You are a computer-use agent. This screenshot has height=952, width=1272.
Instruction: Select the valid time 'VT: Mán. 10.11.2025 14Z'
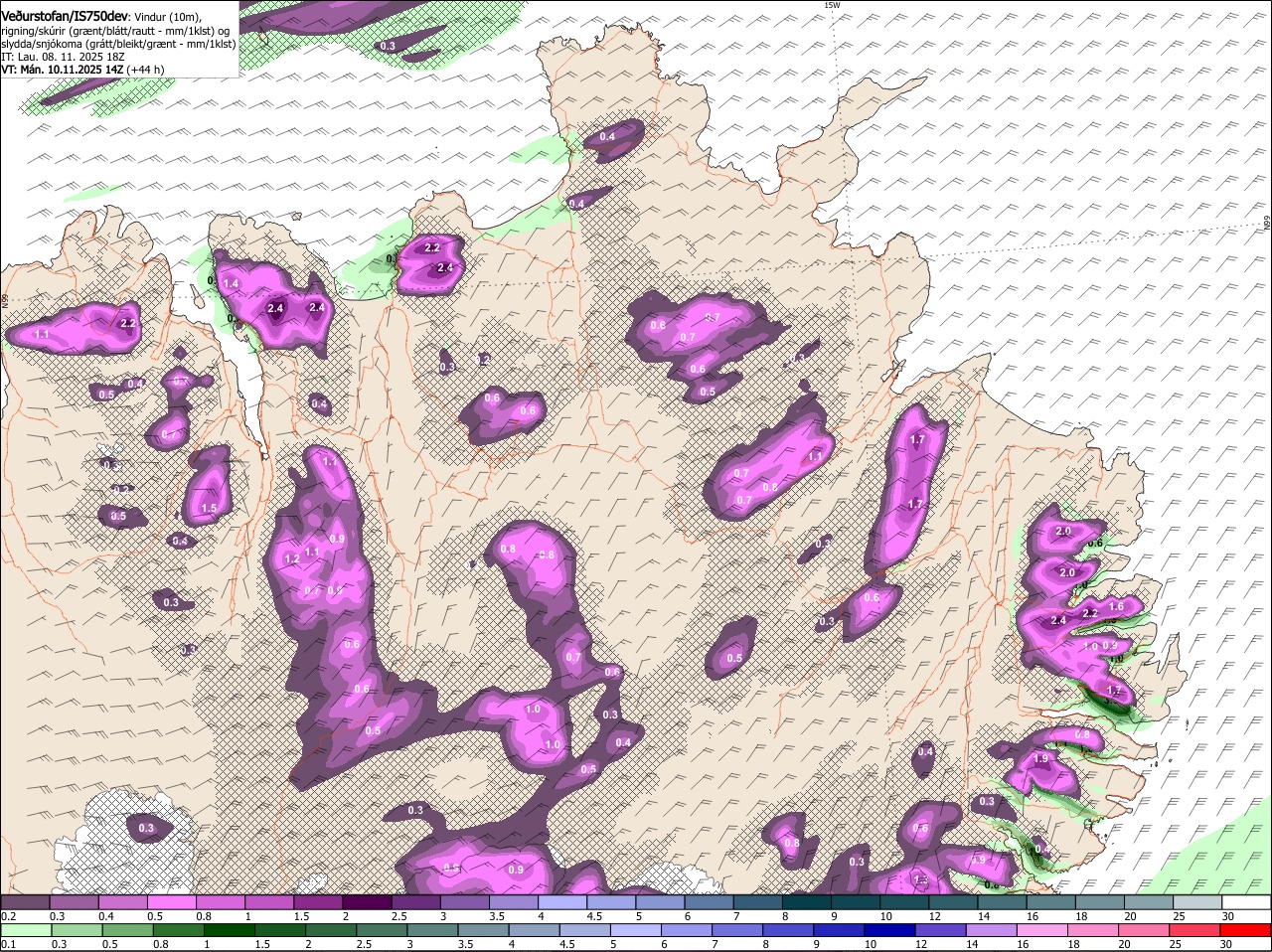point(62,70)
